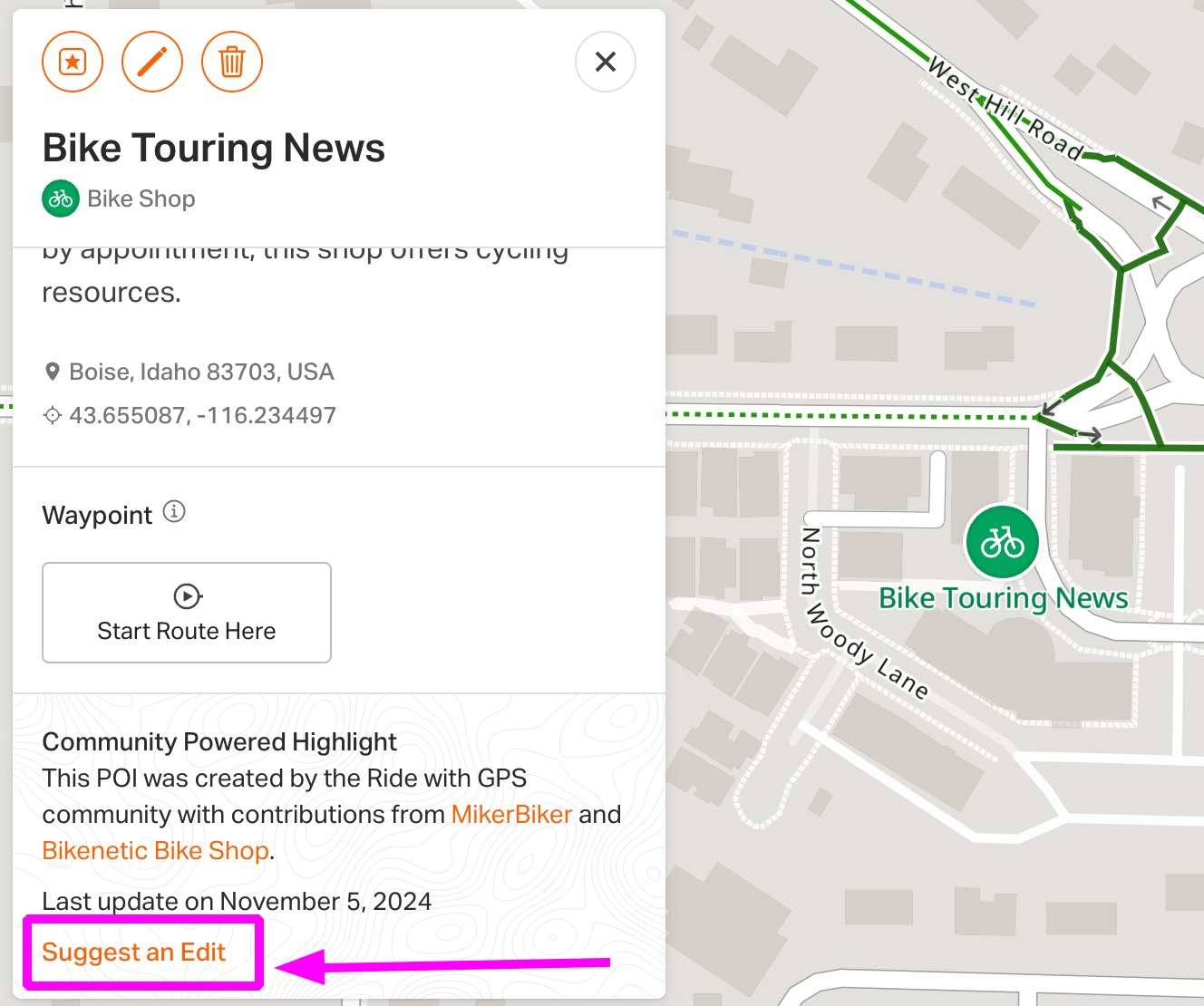Image resolution: width=1204 pixels, height=1006 pixels.
Task: Click the star favorite icon
Action: (x=73, y=62)
